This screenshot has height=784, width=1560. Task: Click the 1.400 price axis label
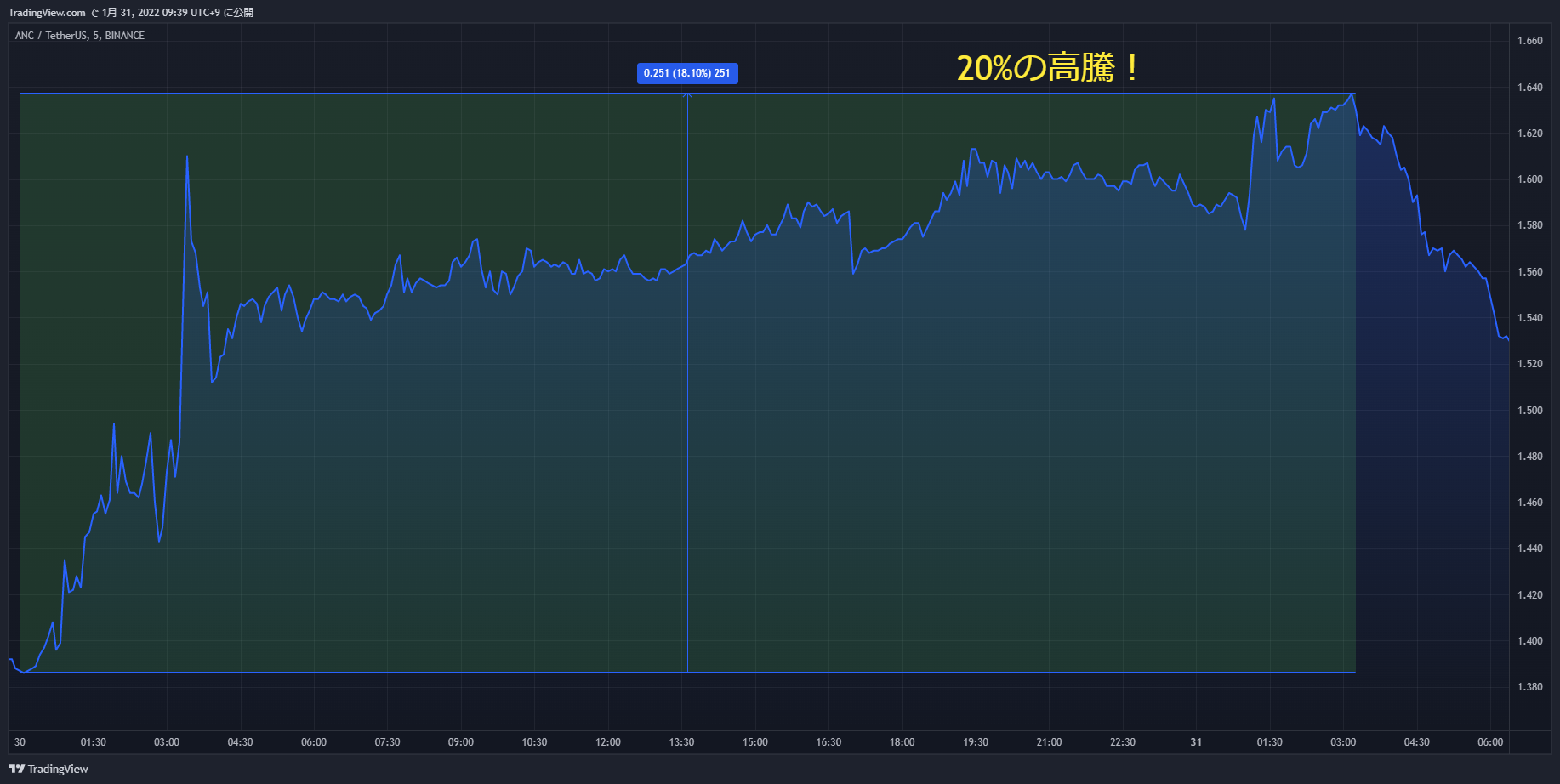tap(1530, 641)
